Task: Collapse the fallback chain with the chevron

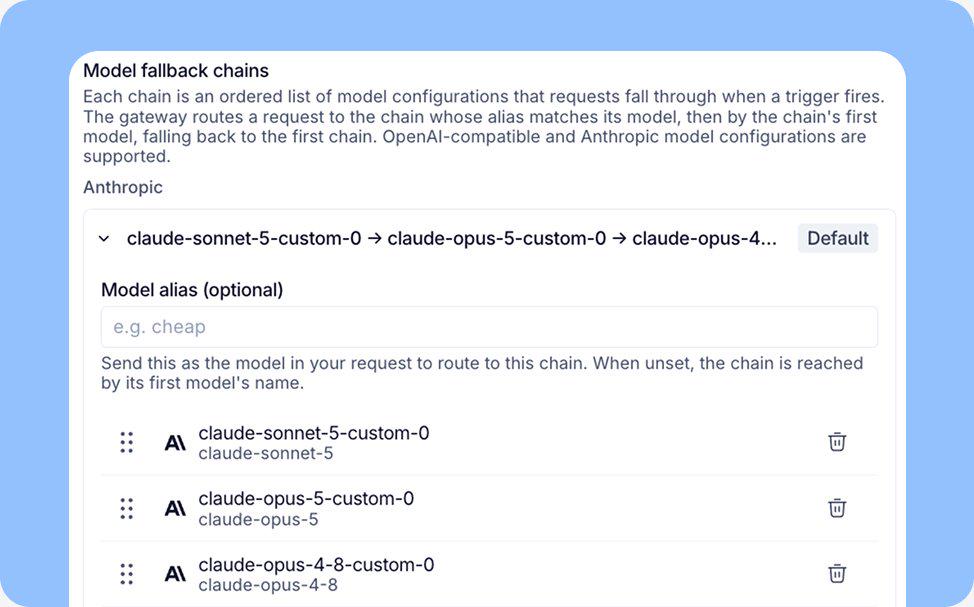Action: coord(104,239)
